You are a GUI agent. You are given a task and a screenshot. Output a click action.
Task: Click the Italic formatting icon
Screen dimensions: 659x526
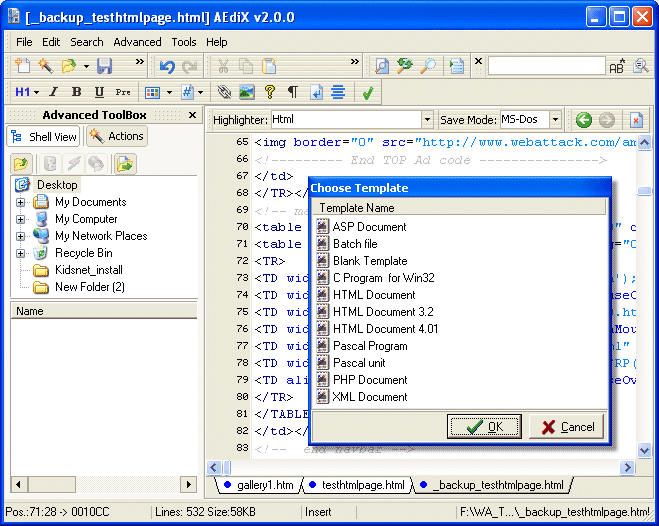coord(53,92)
